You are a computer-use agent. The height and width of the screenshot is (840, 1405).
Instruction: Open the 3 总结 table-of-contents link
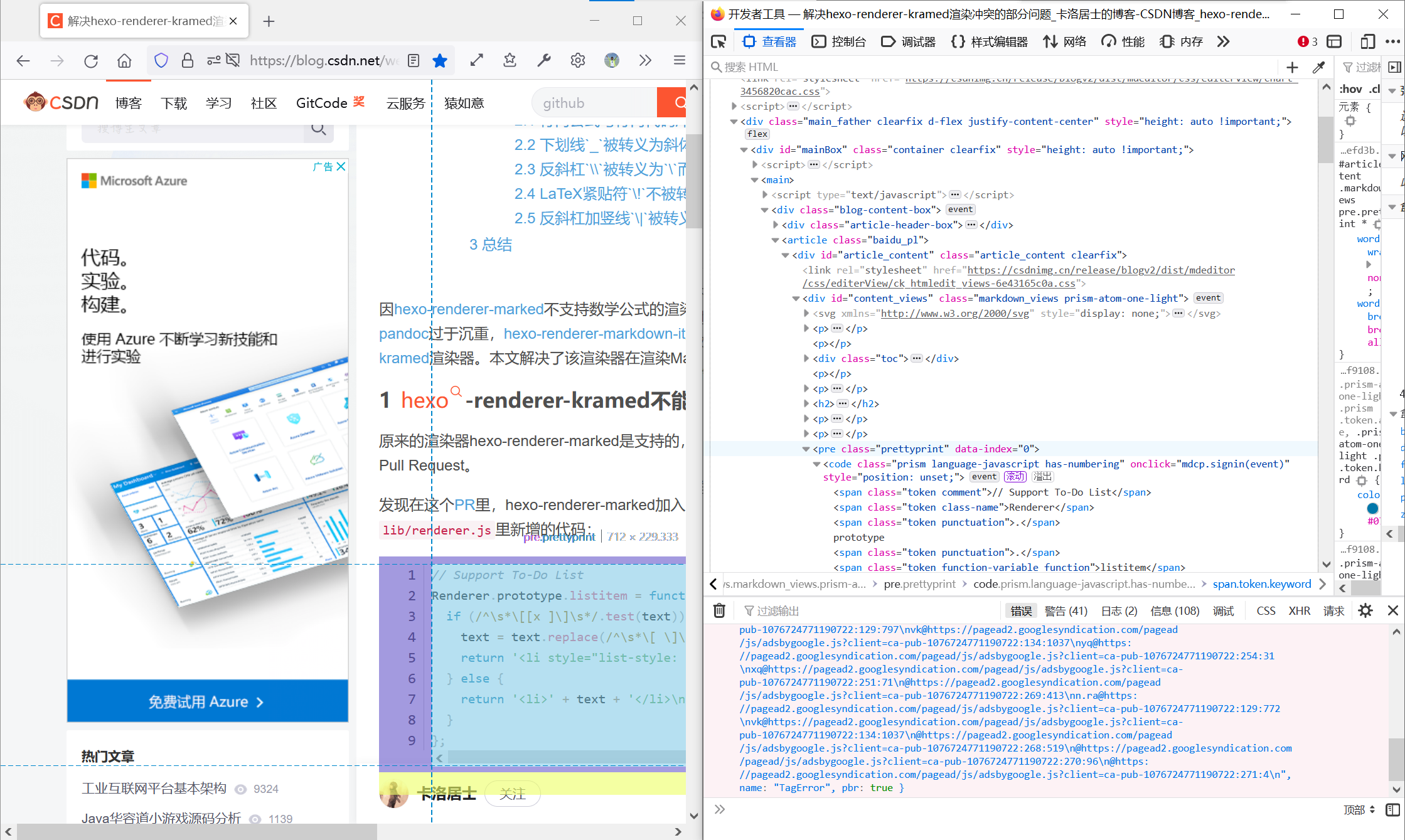pyautogui.click(x=491, y=245)
